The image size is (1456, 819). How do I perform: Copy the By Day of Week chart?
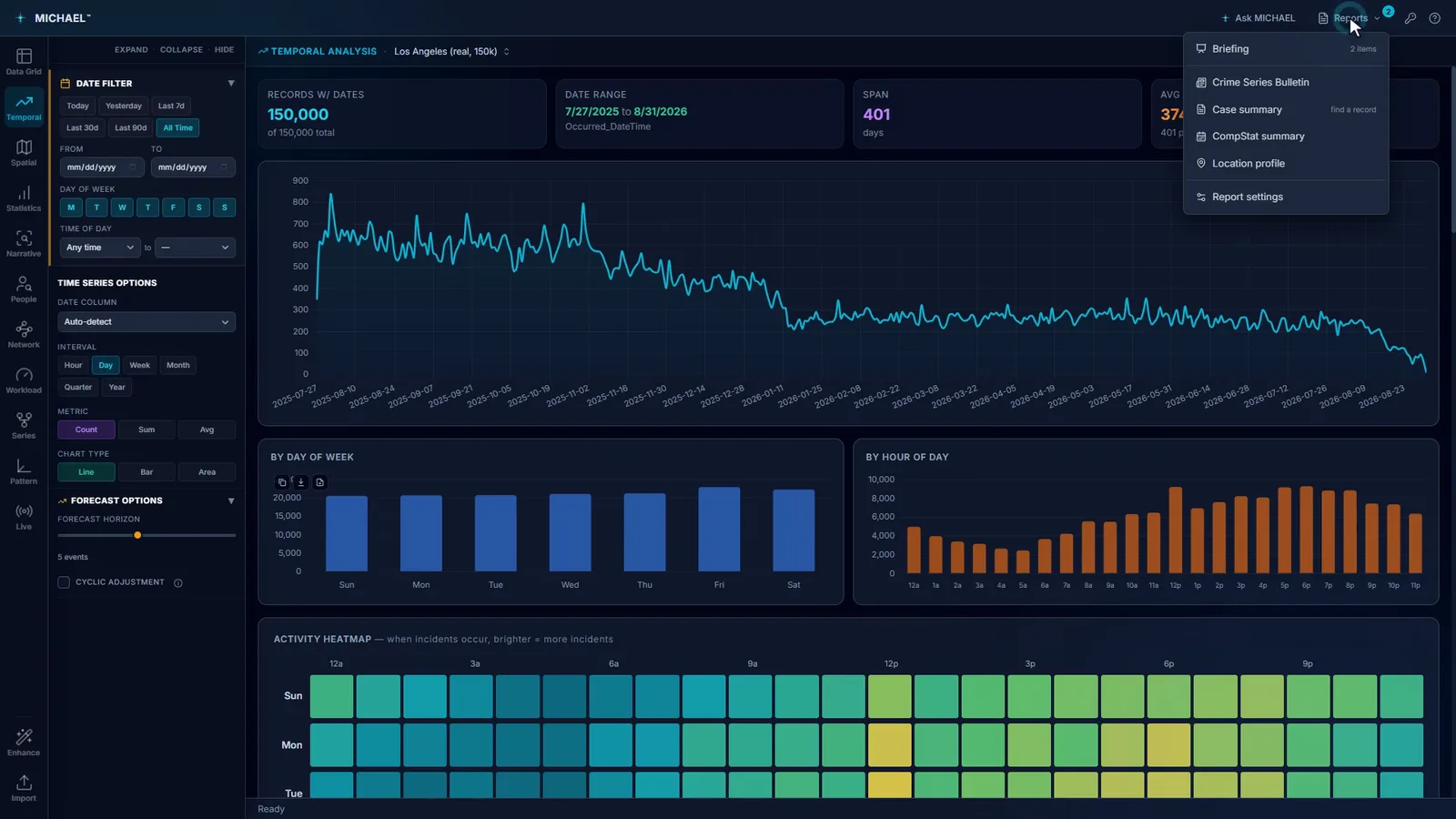coord(282,482)
